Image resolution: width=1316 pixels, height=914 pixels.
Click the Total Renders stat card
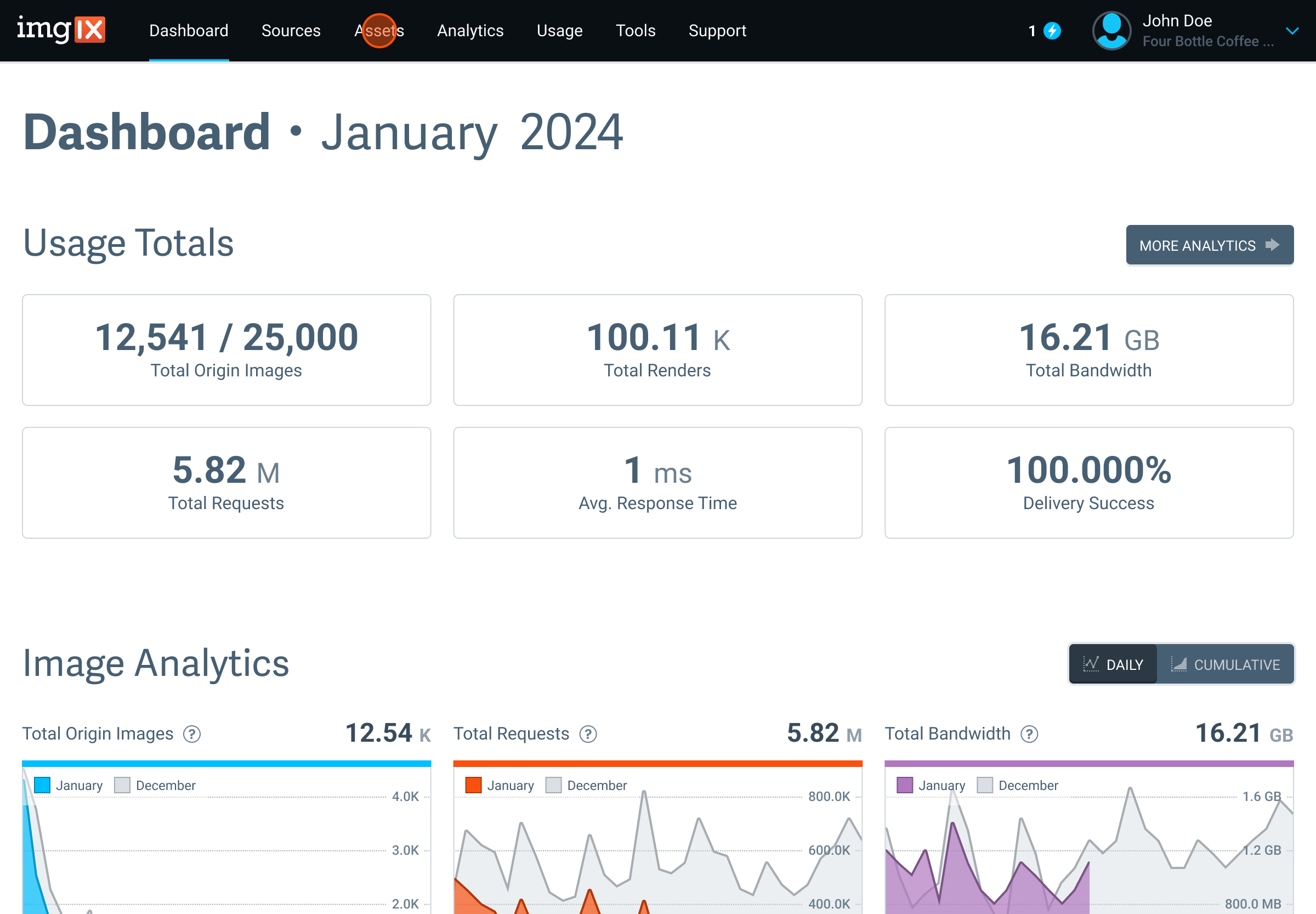(657, 350)
